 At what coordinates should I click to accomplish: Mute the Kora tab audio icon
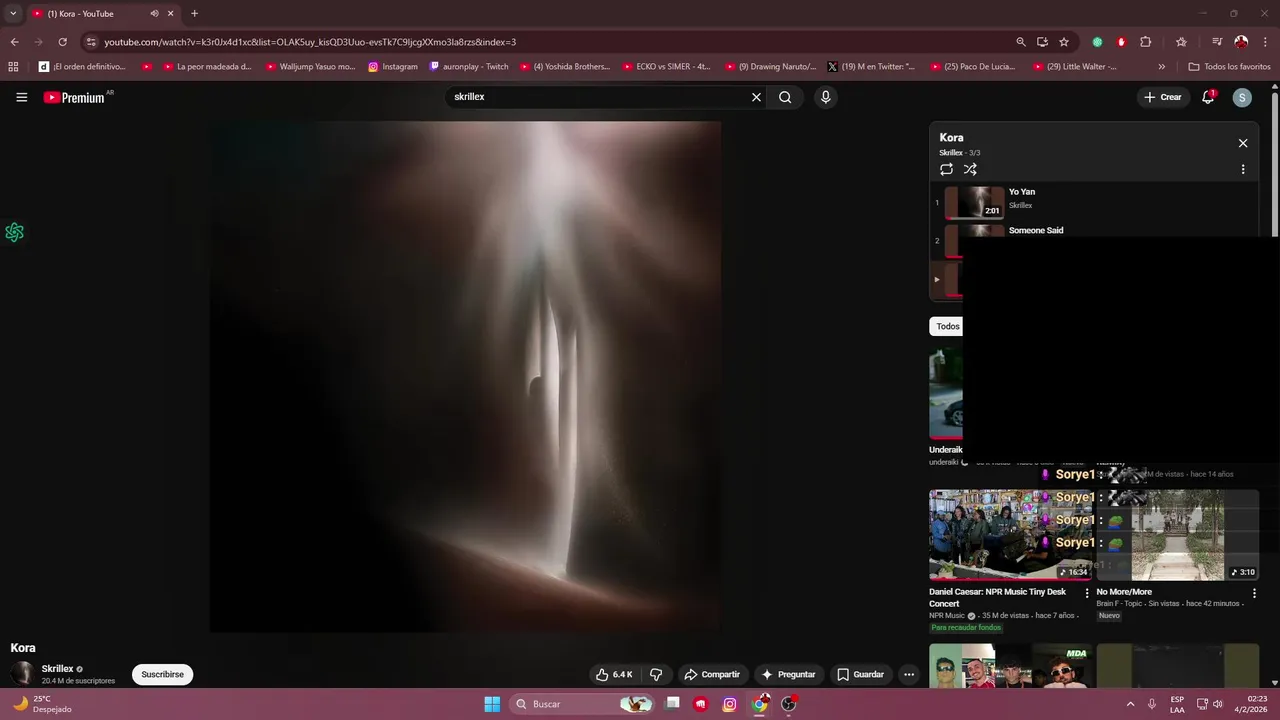coord(154,14)
